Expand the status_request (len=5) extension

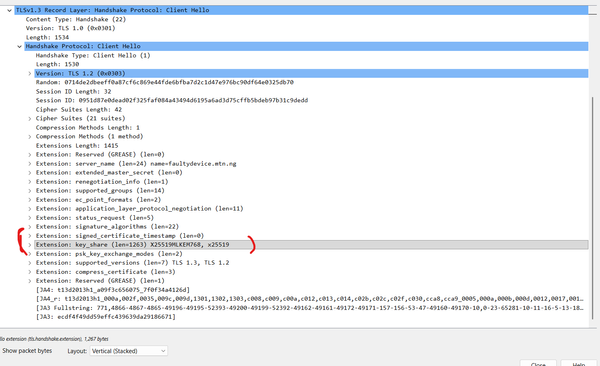point(29,218)
